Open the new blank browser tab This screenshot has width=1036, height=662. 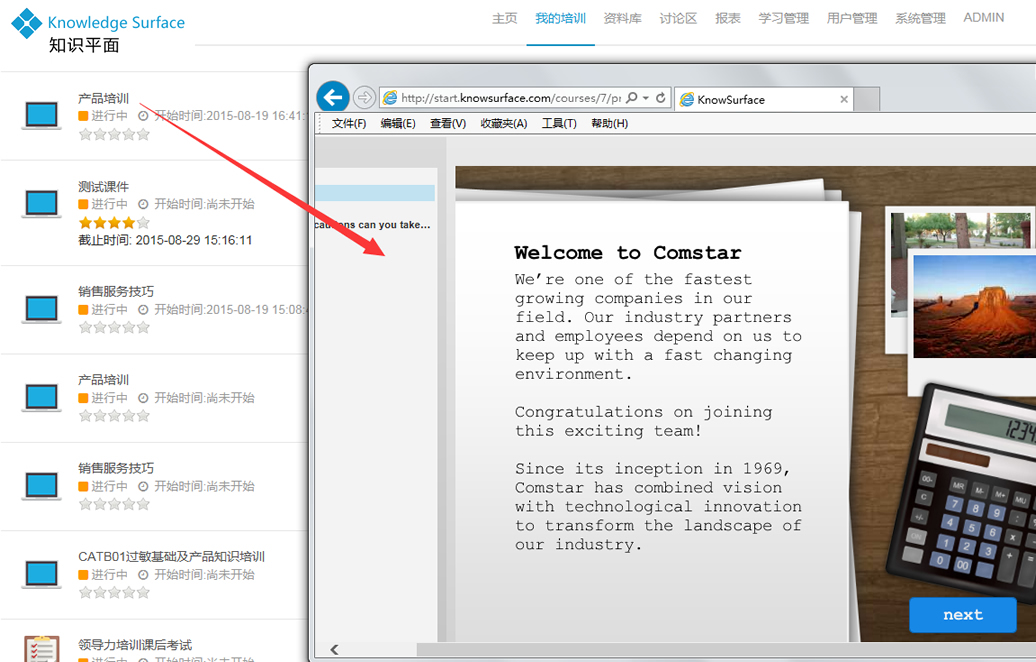[x=867, y=99]
